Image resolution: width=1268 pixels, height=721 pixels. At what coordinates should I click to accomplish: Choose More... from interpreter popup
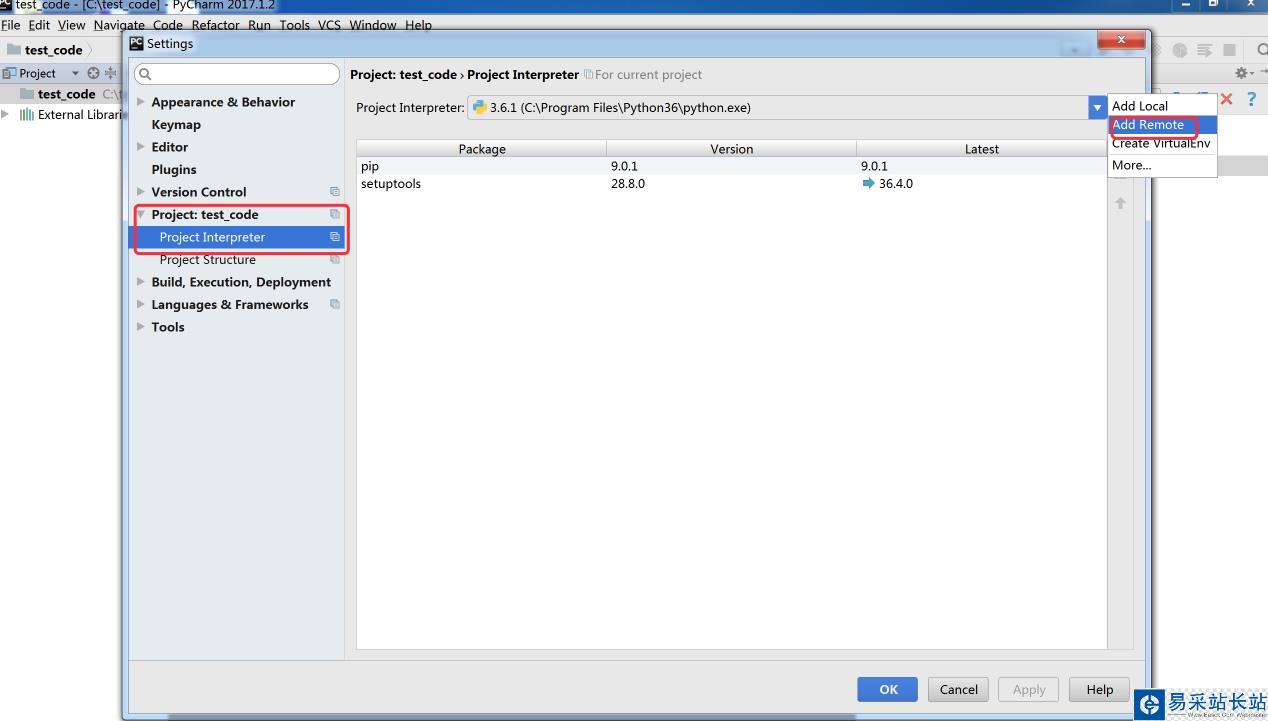pyautogui.click(x=1162, y=165)
